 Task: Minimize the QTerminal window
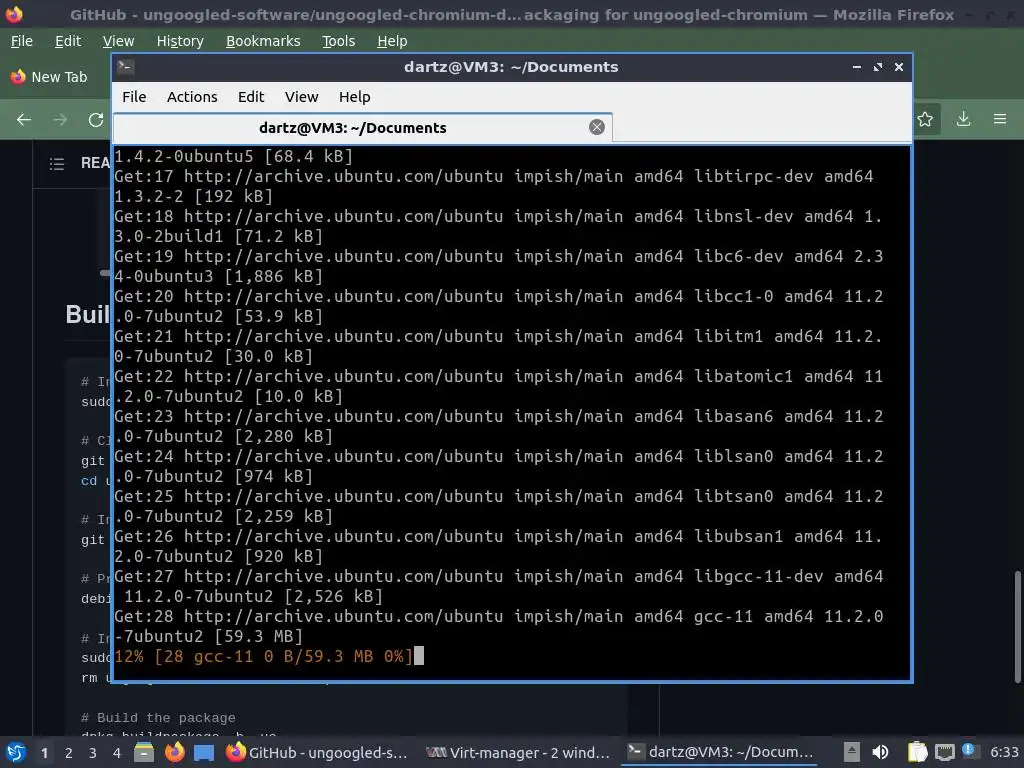tap(857, 67)
